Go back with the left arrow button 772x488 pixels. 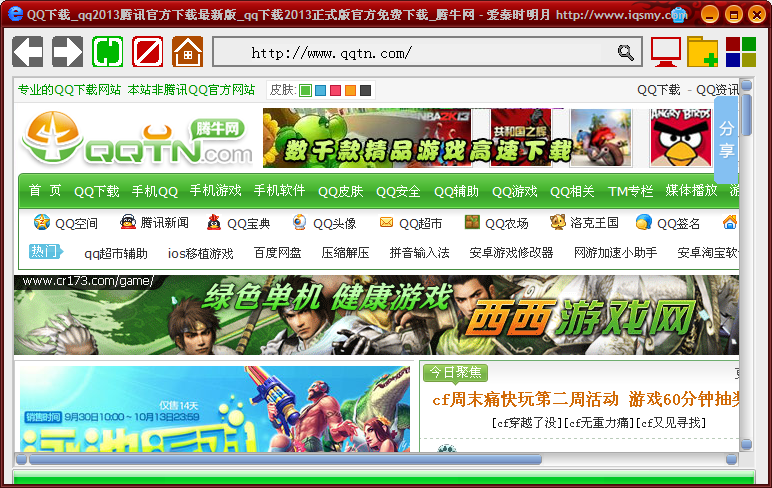(28, 51)
